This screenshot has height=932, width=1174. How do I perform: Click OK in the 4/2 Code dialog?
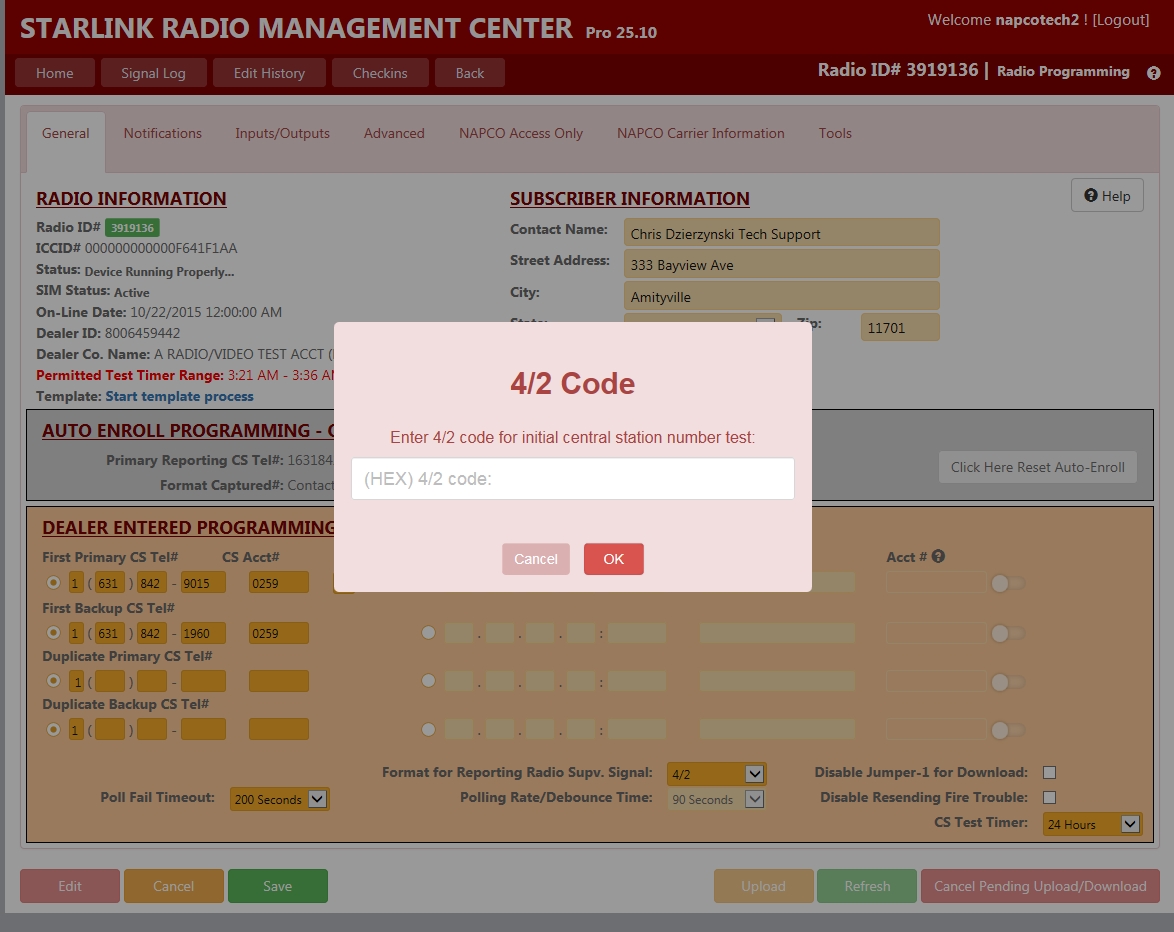(614, 559)
